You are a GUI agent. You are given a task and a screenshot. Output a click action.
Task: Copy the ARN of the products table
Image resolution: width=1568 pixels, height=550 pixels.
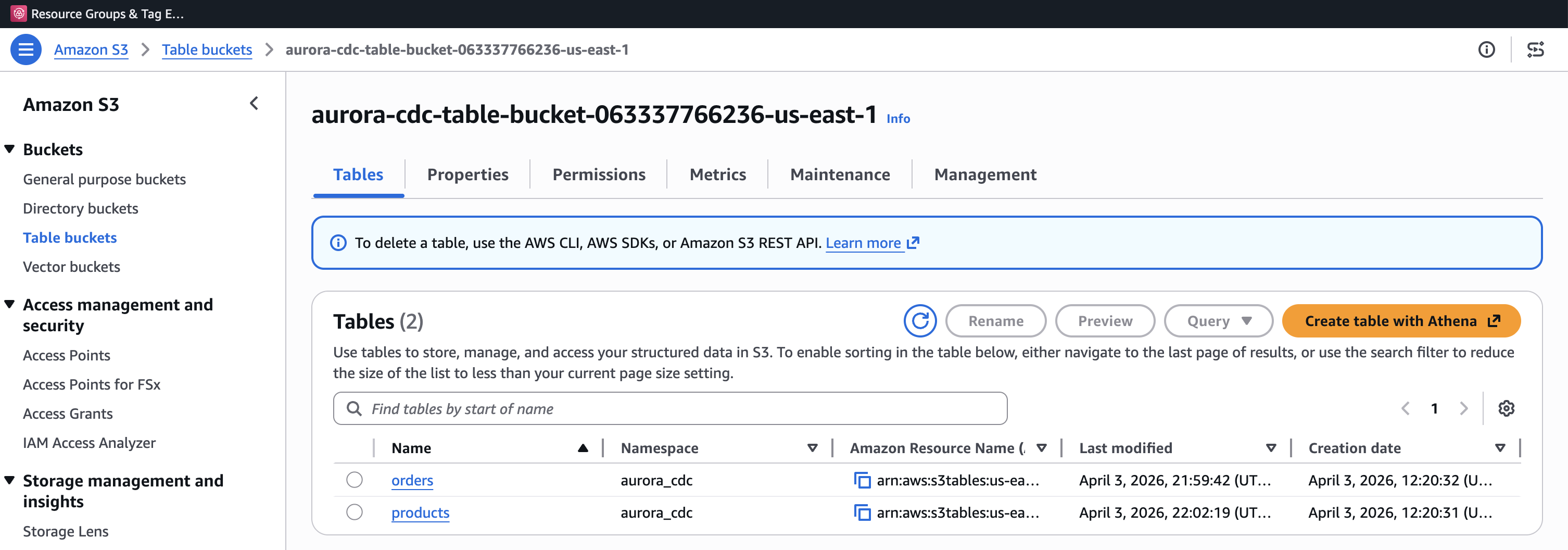pyautogui.click(x=862, y=512)
